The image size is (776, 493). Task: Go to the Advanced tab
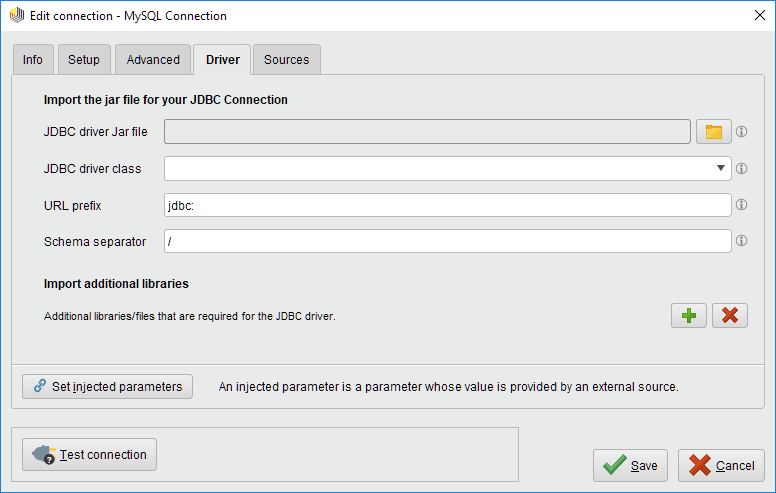153,60
